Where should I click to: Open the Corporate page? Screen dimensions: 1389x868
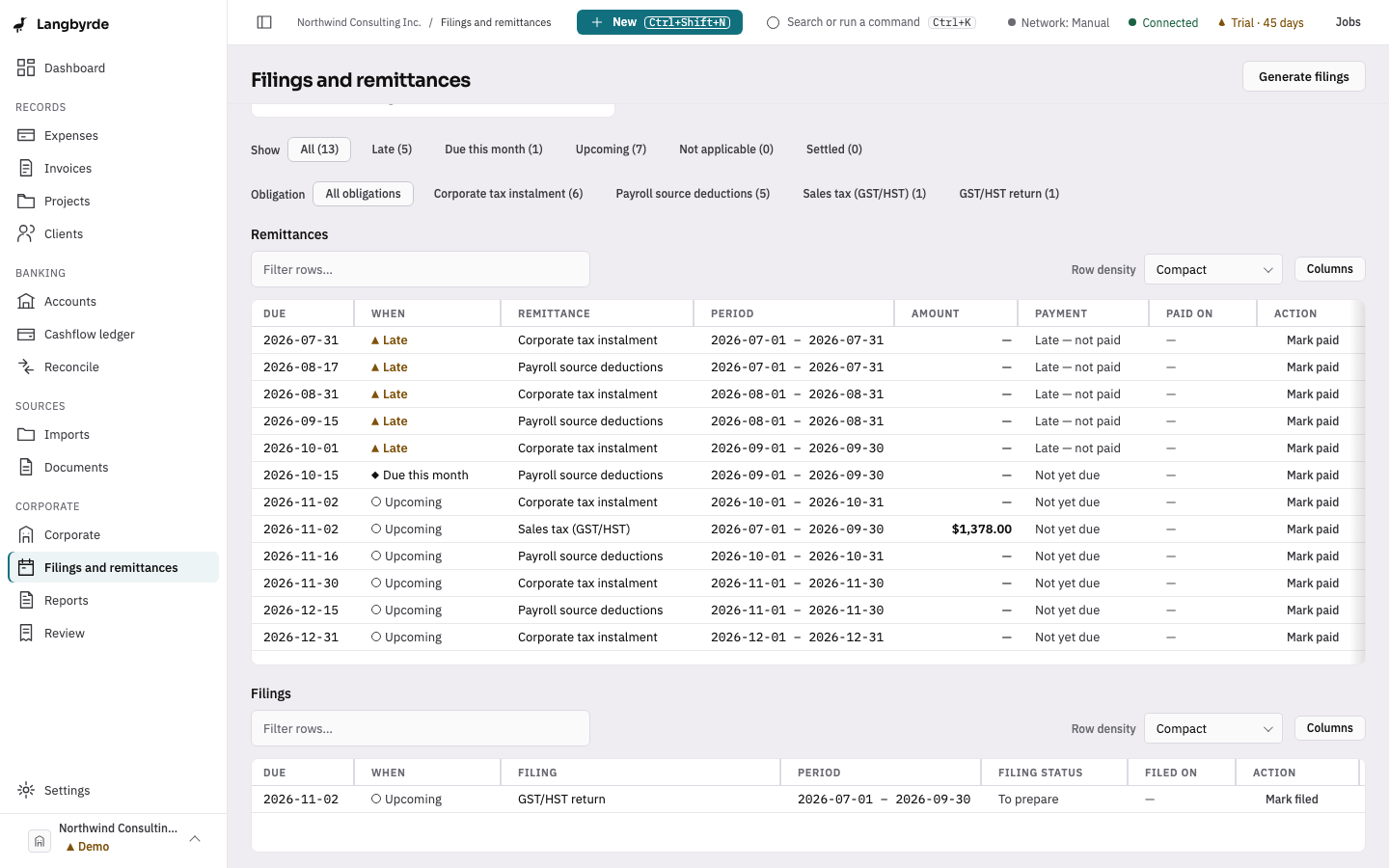click(x=114, y=534)
